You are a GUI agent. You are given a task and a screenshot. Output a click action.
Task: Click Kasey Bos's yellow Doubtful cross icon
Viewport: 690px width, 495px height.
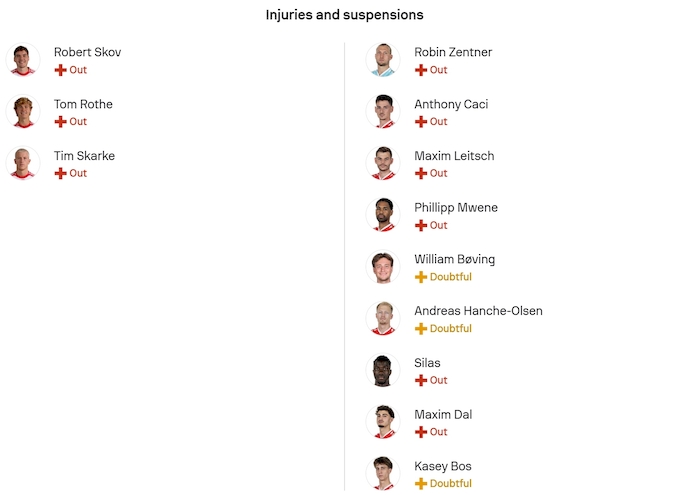tap(421, 484)
